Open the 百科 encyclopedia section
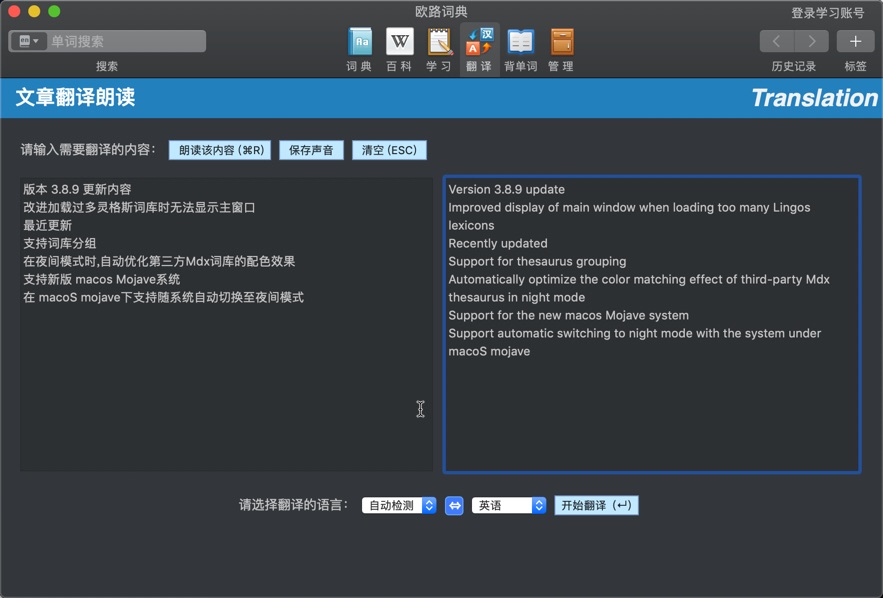883x598 pixels. pyautogui.click(x=400, y=47)
